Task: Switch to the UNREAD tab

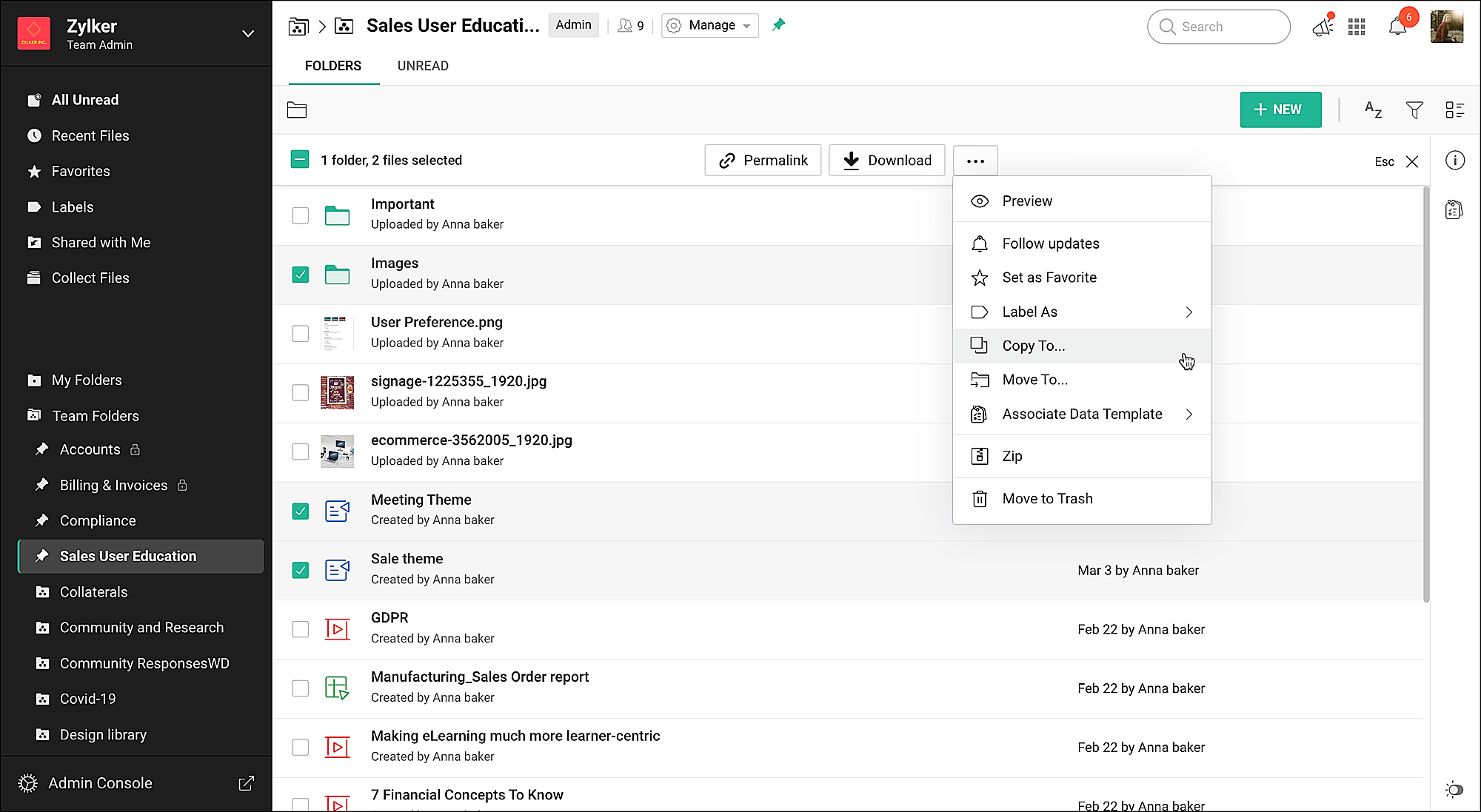Action: tap(423, 66)
